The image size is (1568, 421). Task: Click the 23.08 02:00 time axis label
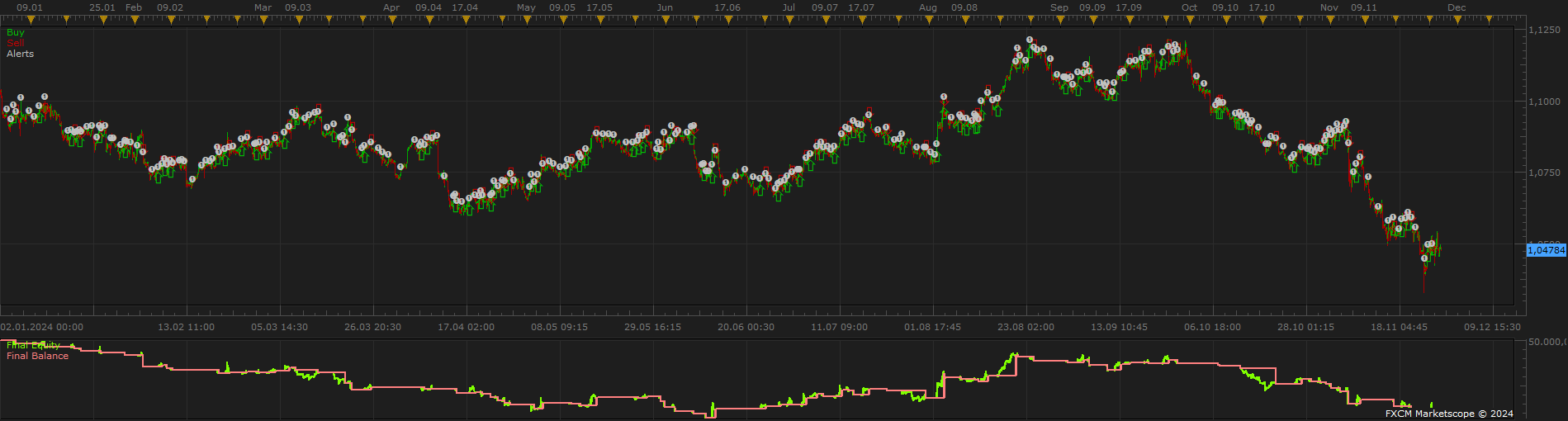pyautogui.click(x=1026, y=327)
